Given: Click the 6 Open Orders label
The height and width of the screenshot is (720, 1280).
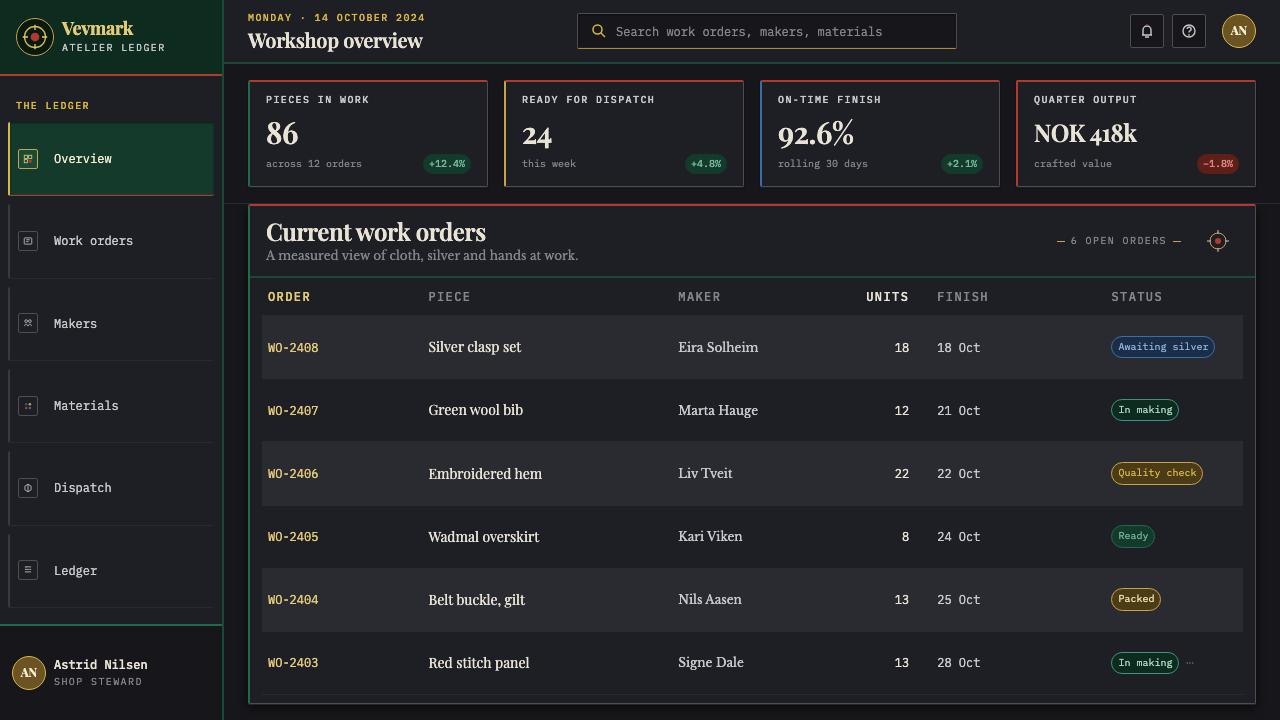Looking at the screenshot, I should [x=1119, y=241].
